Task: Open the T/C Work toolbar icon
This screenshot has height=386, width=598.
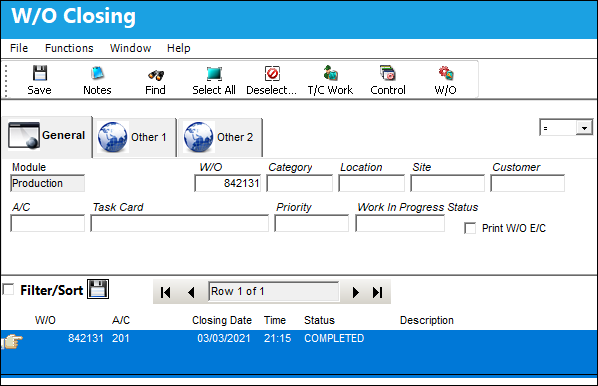Action: tap(330, 73)
